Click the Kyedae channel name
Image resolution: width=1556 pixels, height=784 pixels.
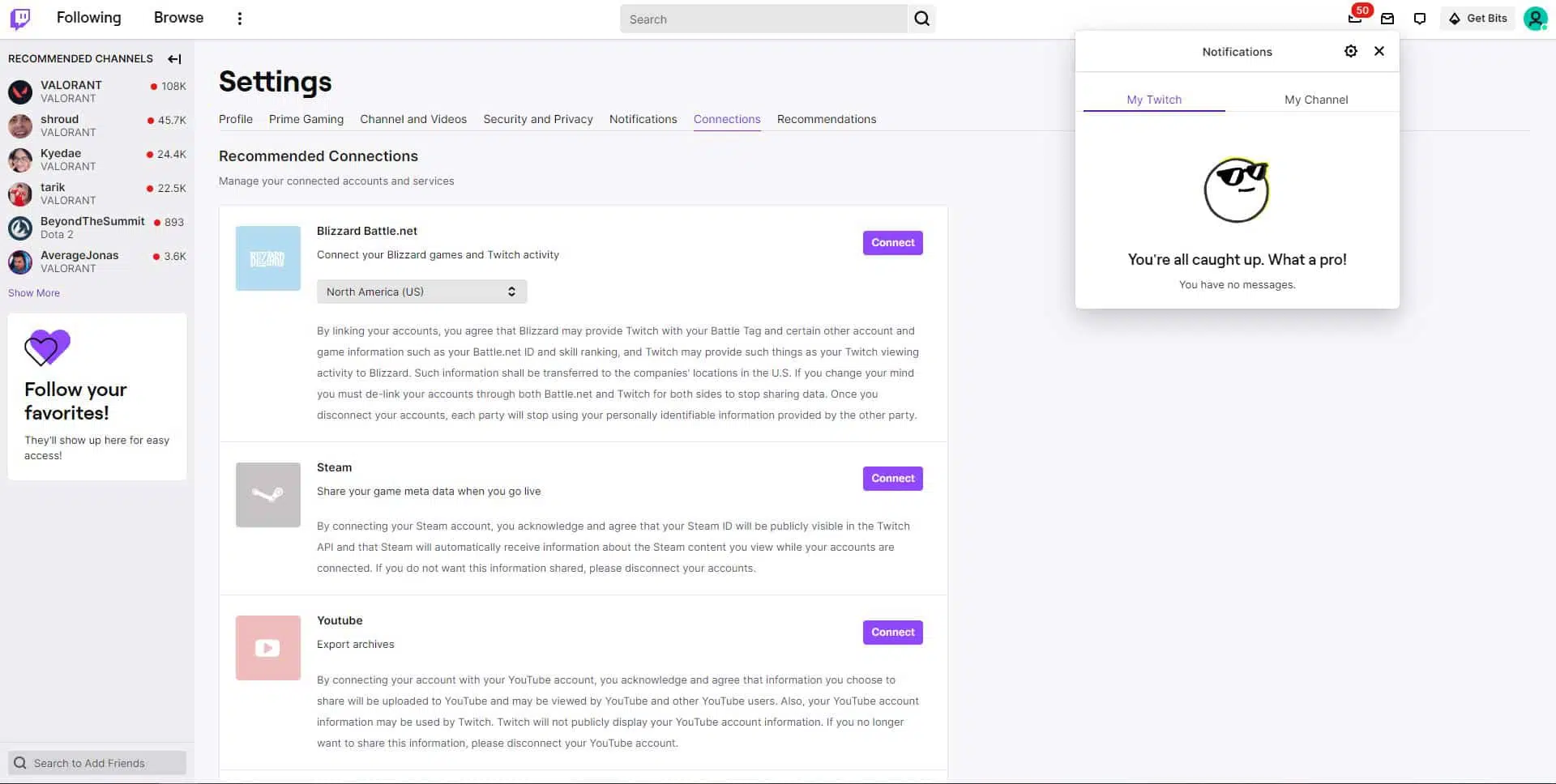[x=61, y=153]
